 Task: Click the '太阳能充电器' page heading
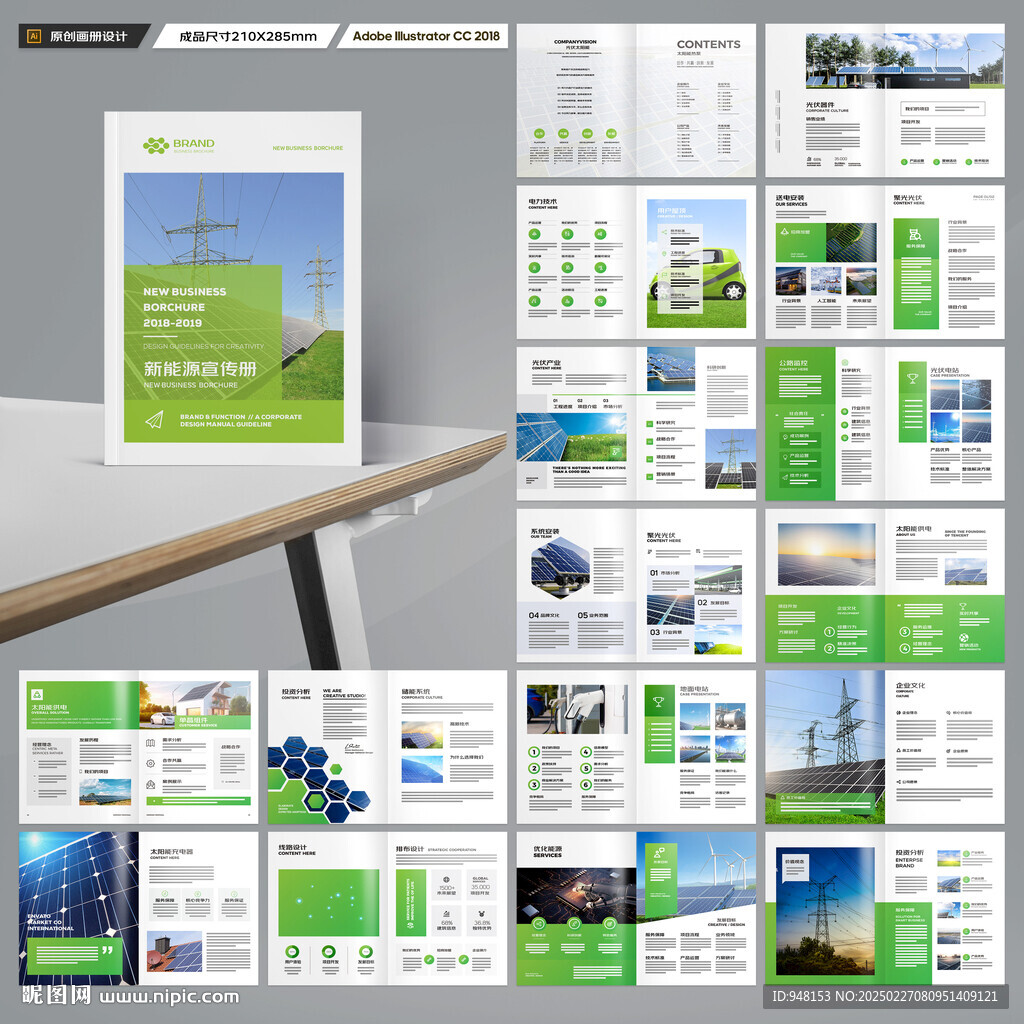click(x=172, y=852)
